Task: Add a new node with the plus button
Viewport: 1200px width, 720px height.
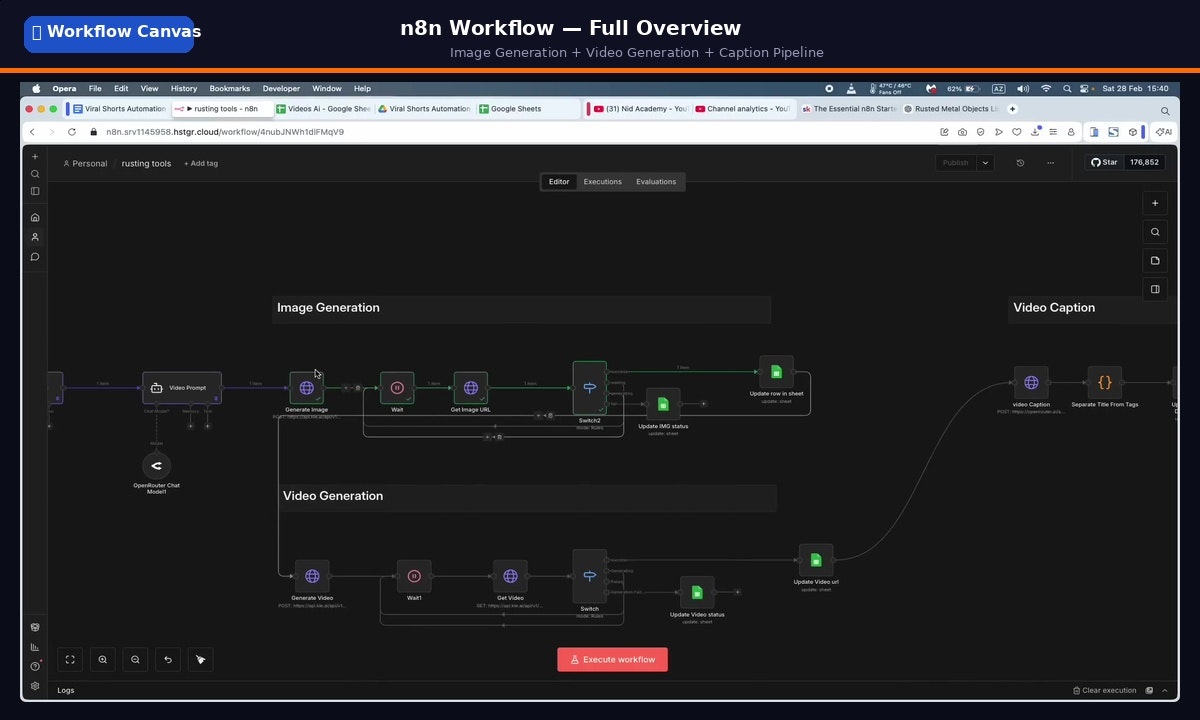Action: 1155,202
